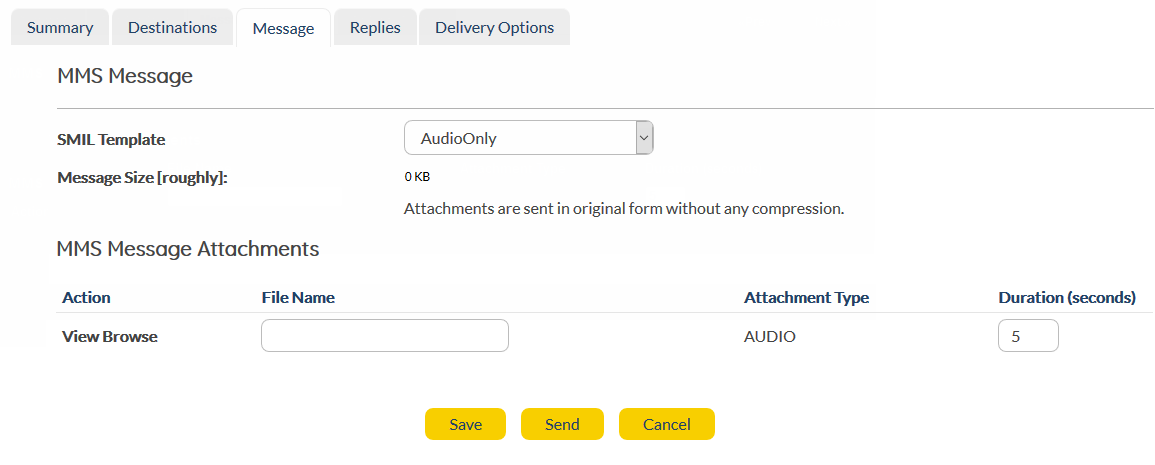Click the Attachment Type column header
The height and width of the screenshot is (465, 1155).
coord(806,298)
